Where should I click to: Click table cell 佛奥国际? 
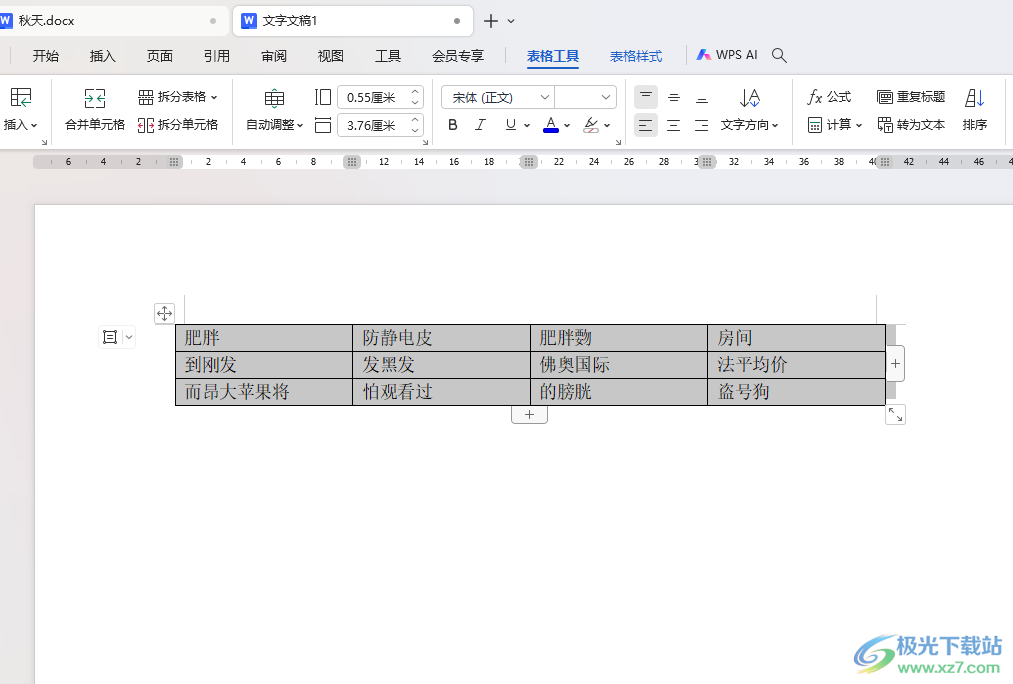click(619, 365)
